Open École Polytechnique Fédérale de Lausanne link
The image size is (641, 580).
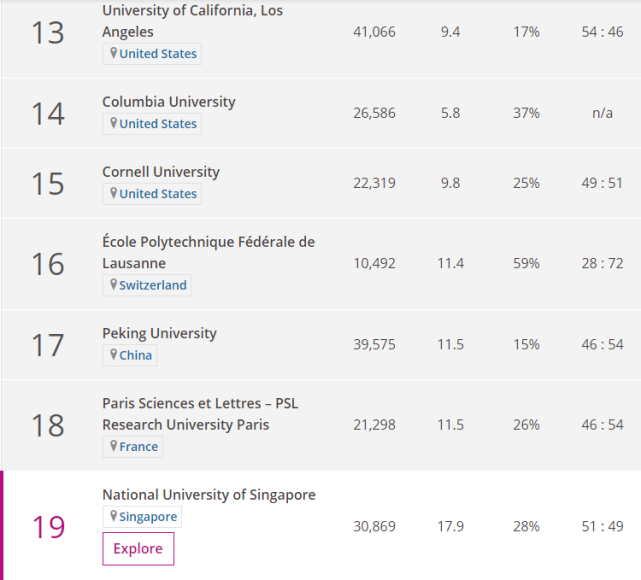pos(208,252)
